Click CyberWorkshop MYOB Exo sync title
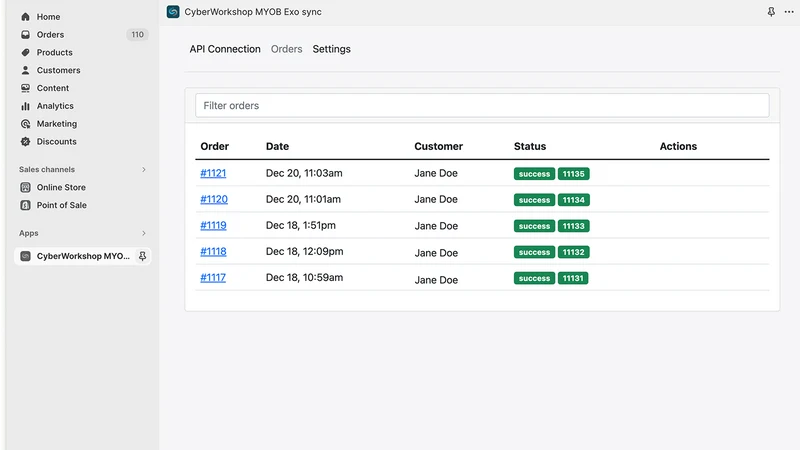This screenshot has height=450, width=800. point(253,12)
